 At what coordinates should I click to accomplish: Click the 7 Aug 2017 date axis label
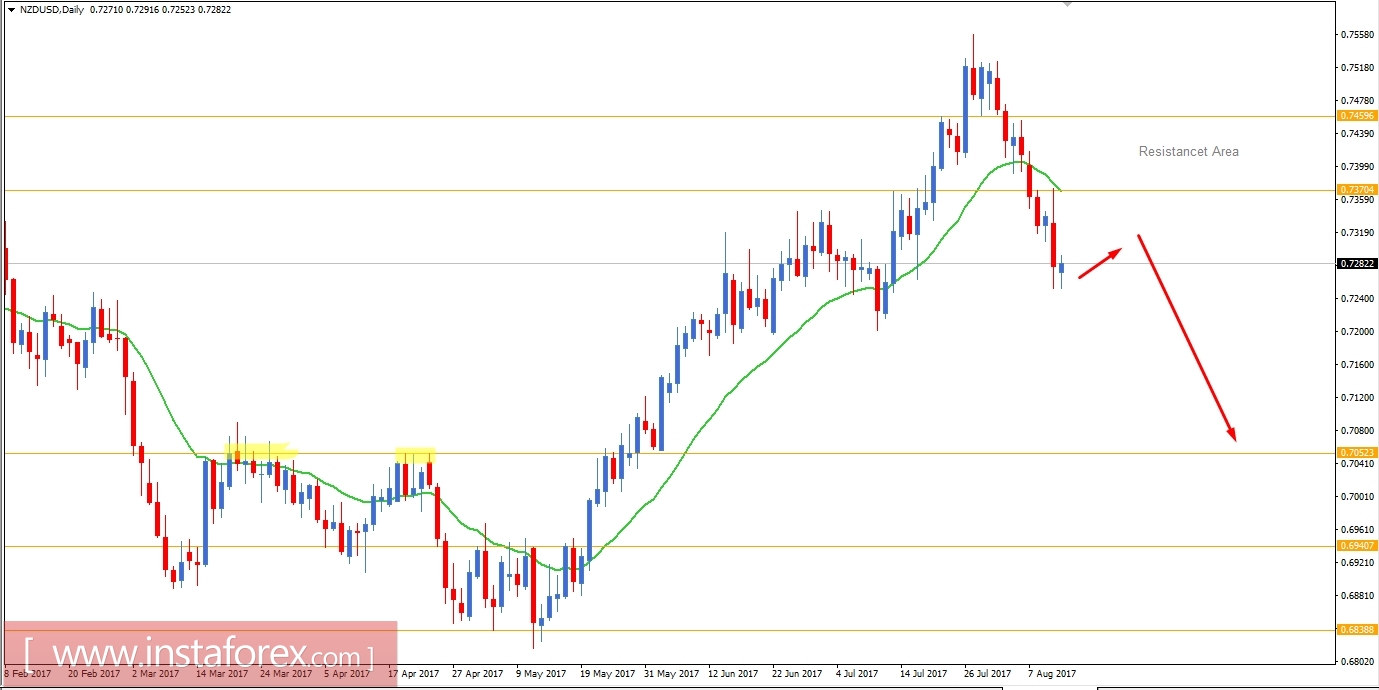click(1052, 674)
